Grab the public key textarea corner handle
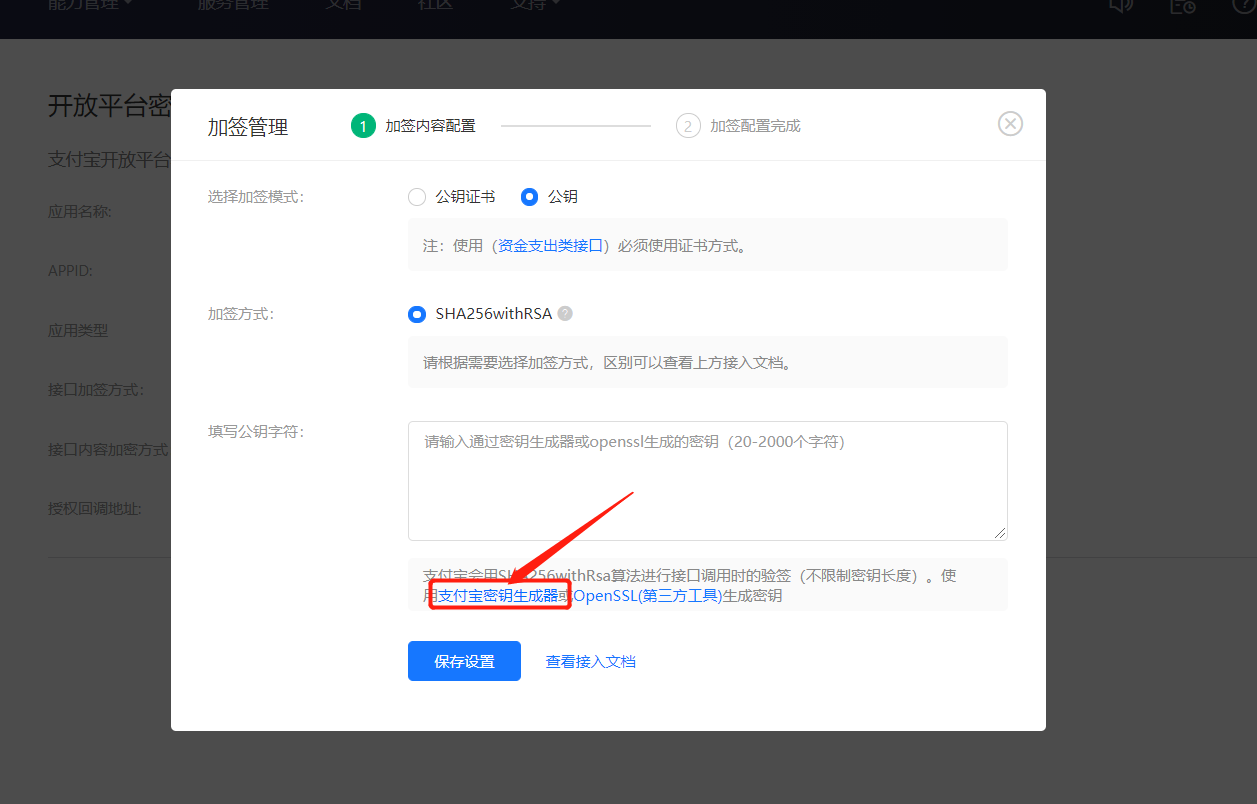Image resolution: width=1257 pixels, height=804 pixels. 1000,533
